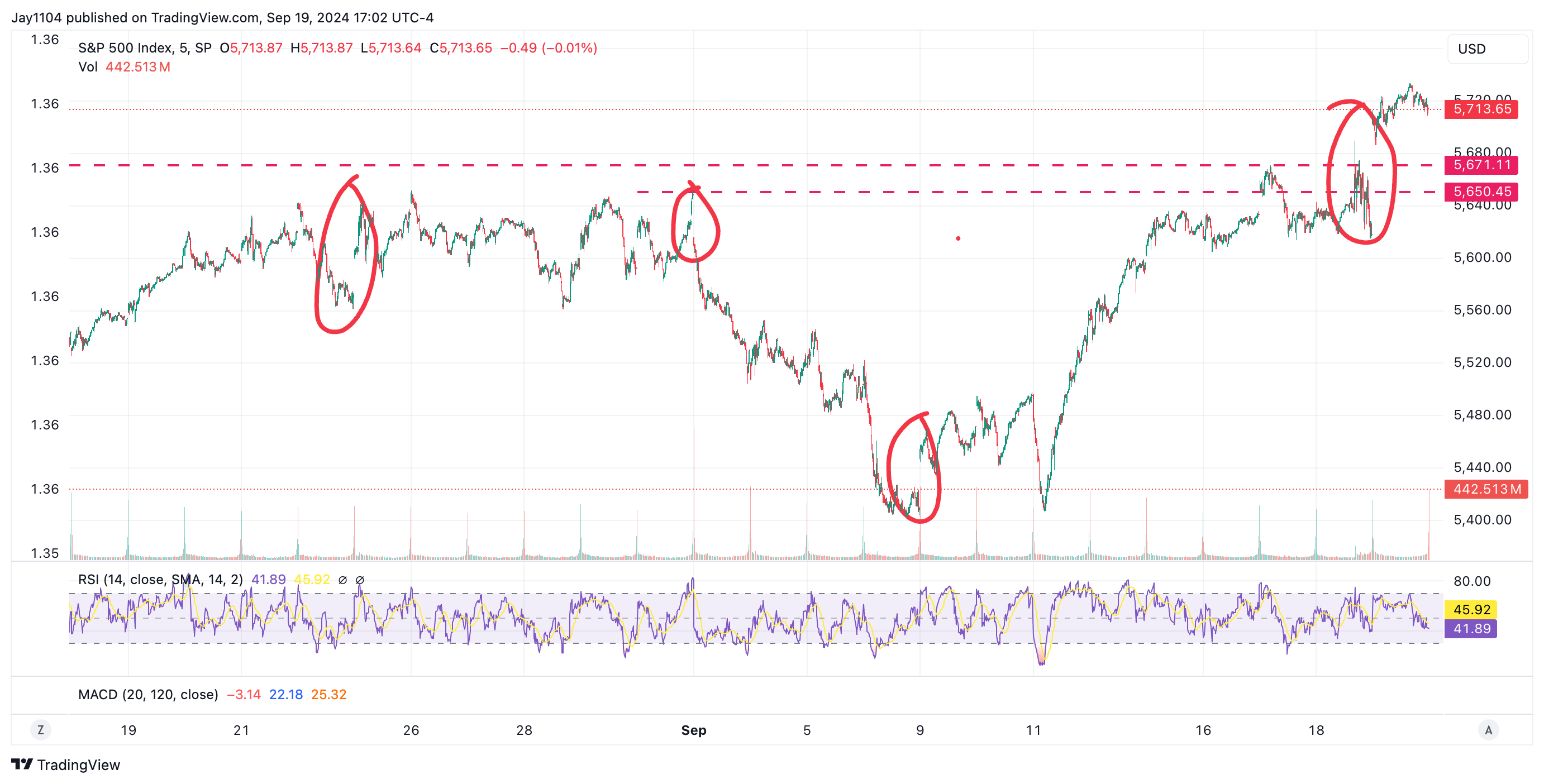Click the closing price C5,713.65 value
This screenshot has height=784, width=1544.
click(x=461, y=48)
